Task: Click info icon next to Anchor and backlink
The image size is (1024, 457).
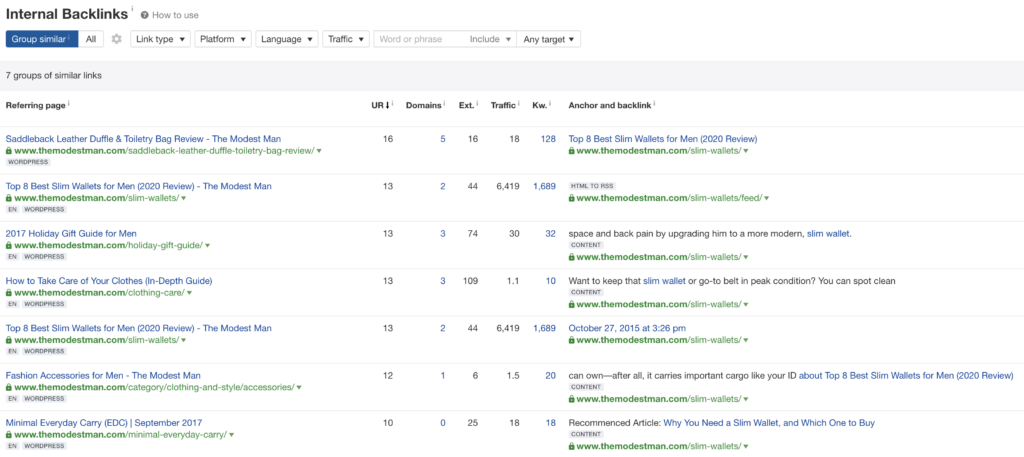Action: click(654, 103)
